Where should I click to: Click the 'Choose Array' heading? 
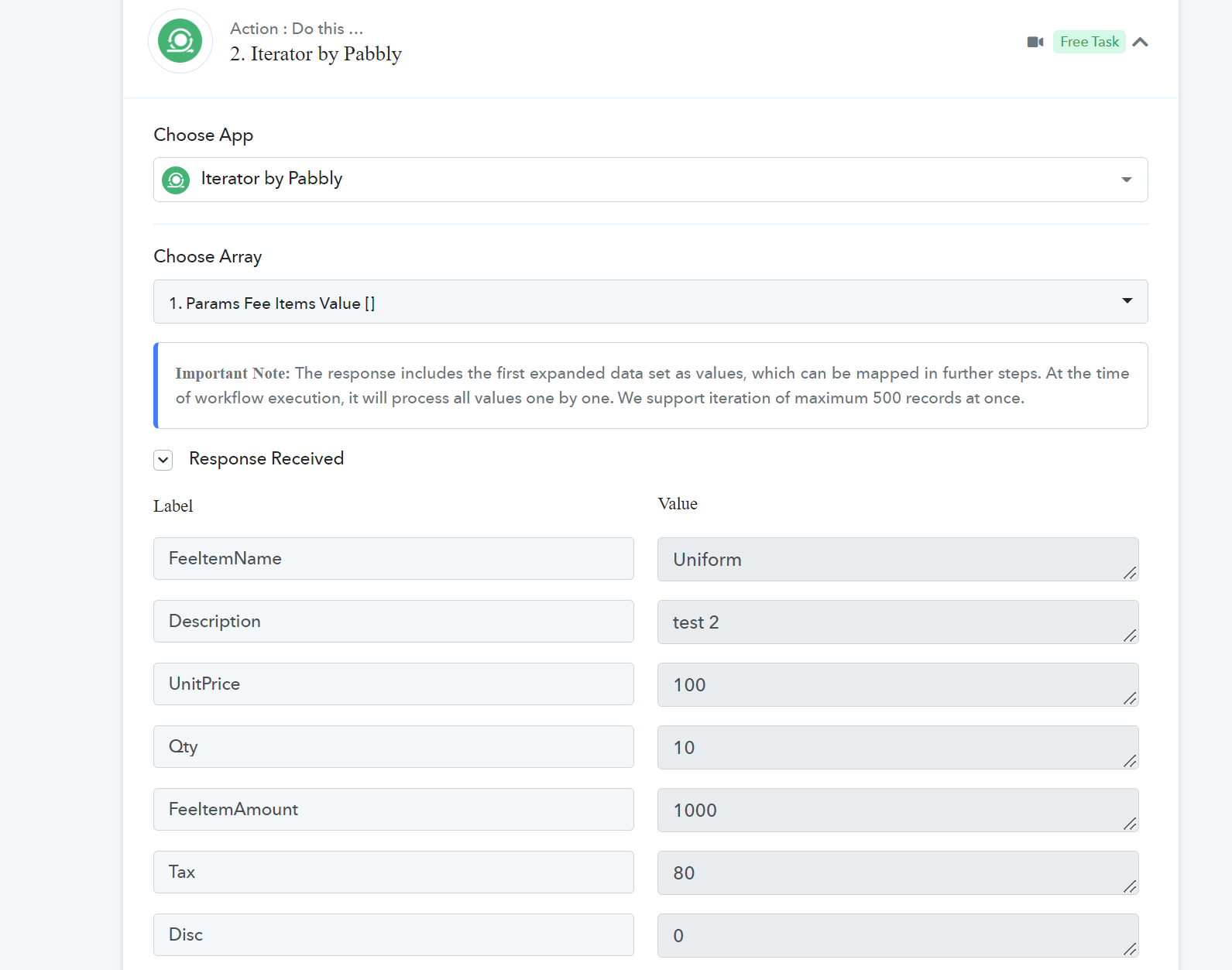point(208,256)
